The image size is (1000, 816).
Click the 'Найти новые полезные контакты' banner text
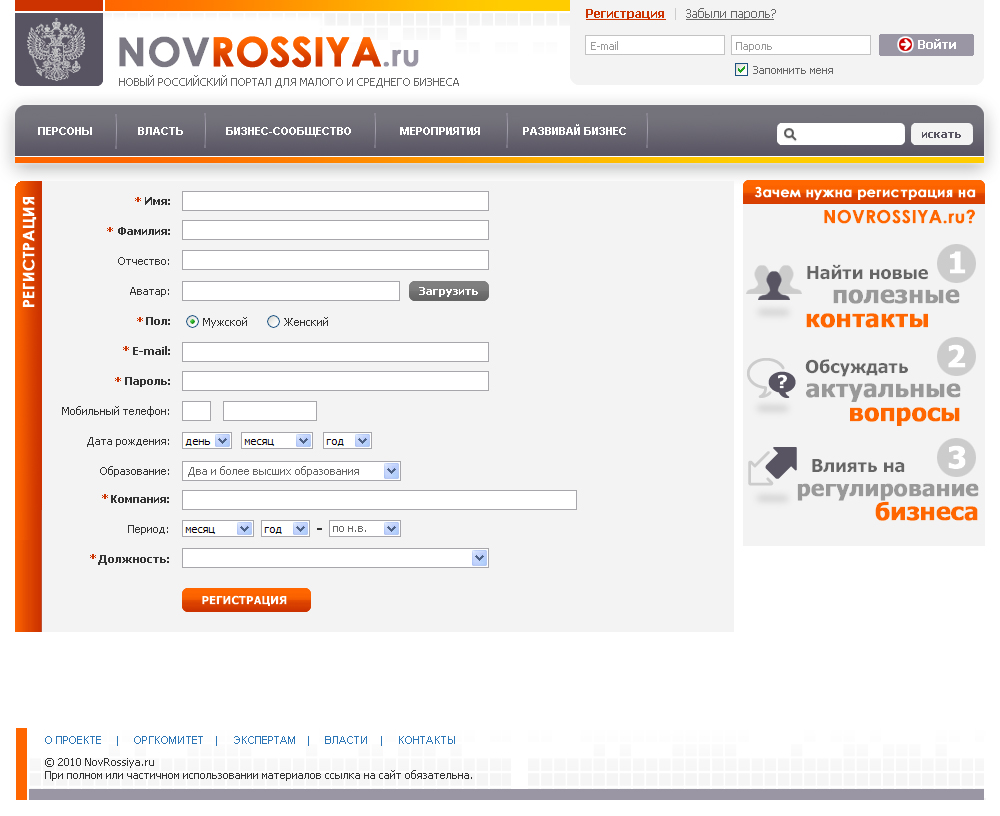point(883,295)
